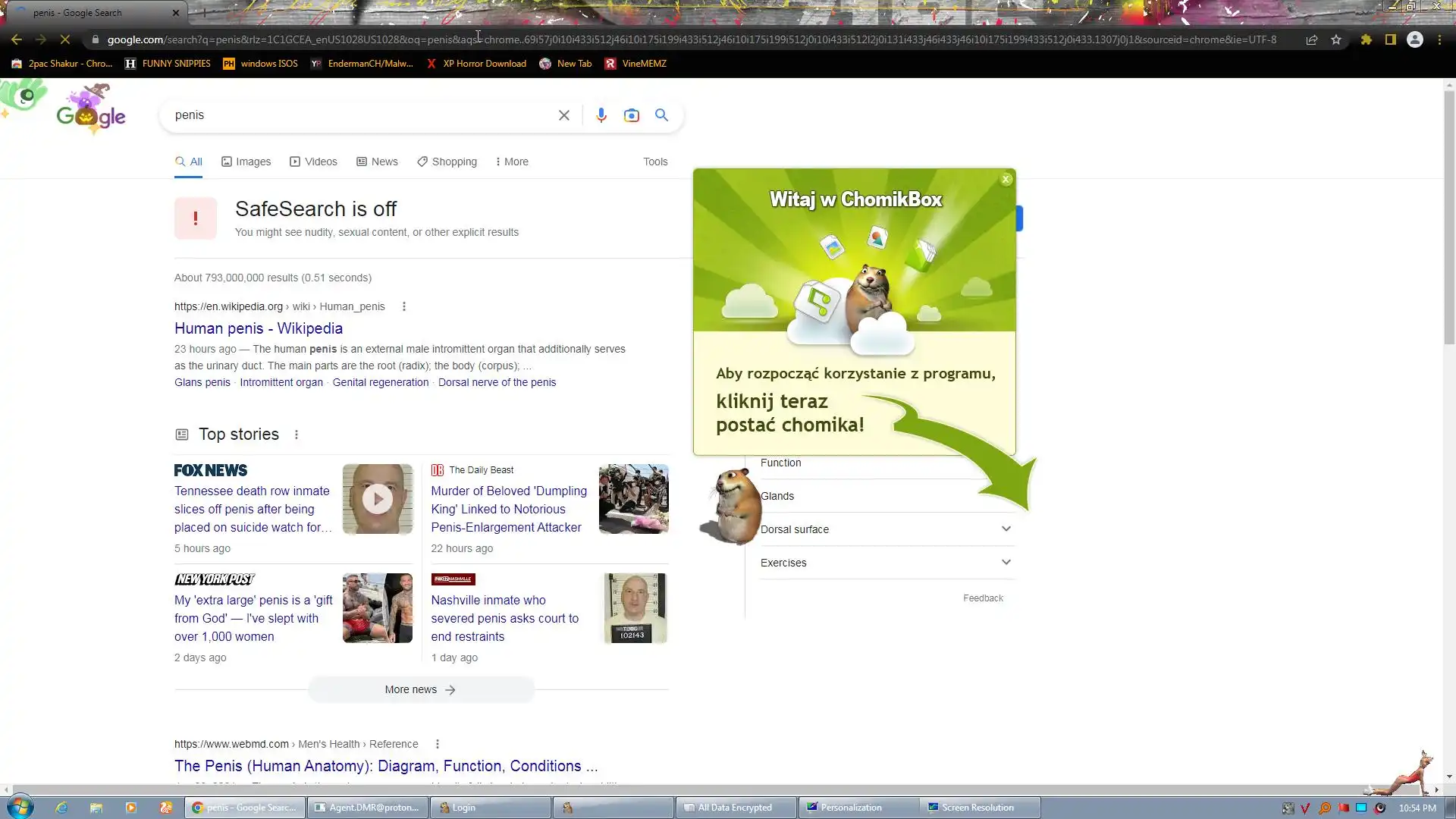Image resolution: width=1456 pixels, height=819 pixels.
Task: Open the Windows Start button
Action: (x=20, y=807)
